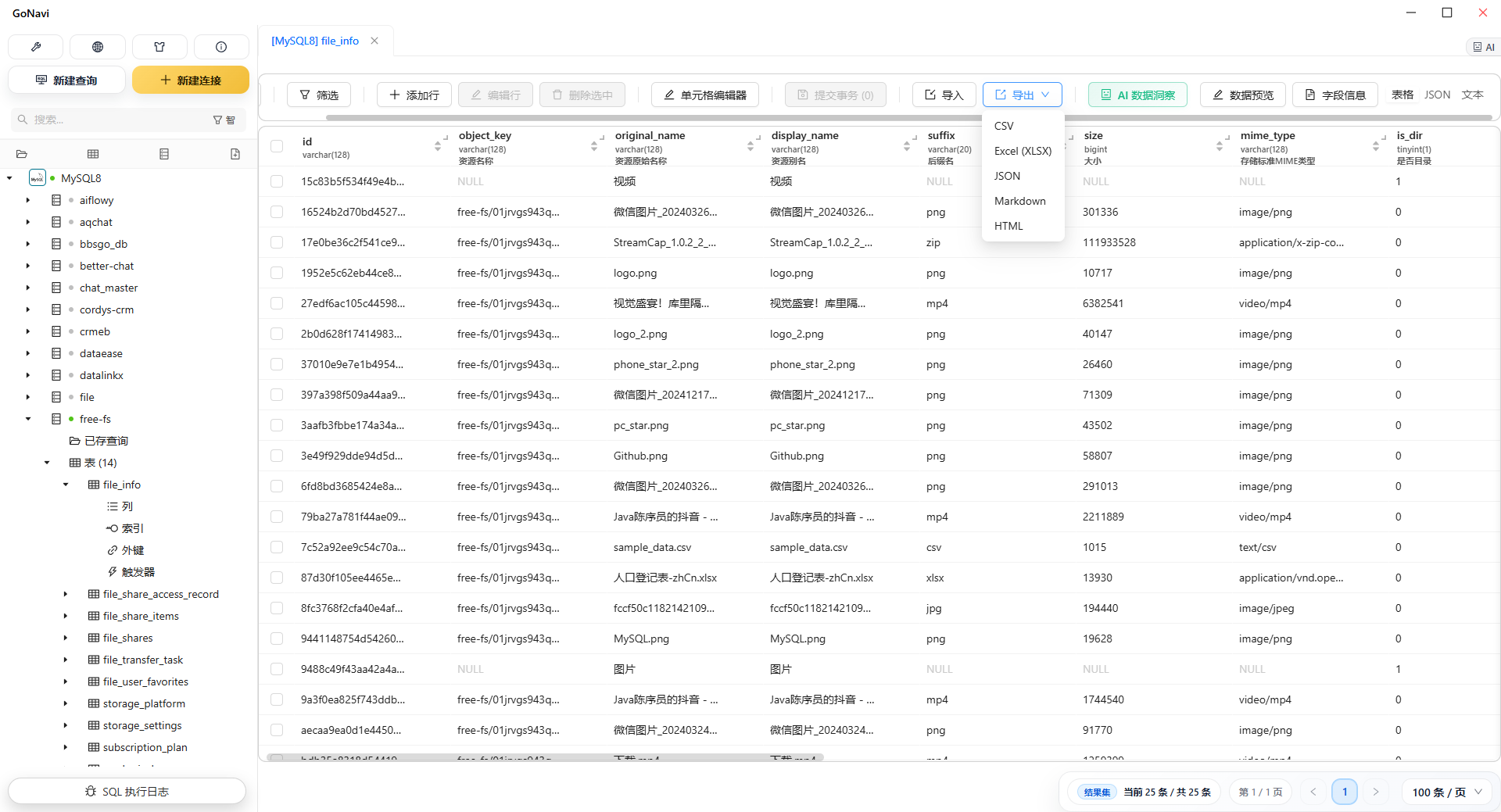Click the 新建连接 button
The image size is (1501, 812).
click(191, 80)
